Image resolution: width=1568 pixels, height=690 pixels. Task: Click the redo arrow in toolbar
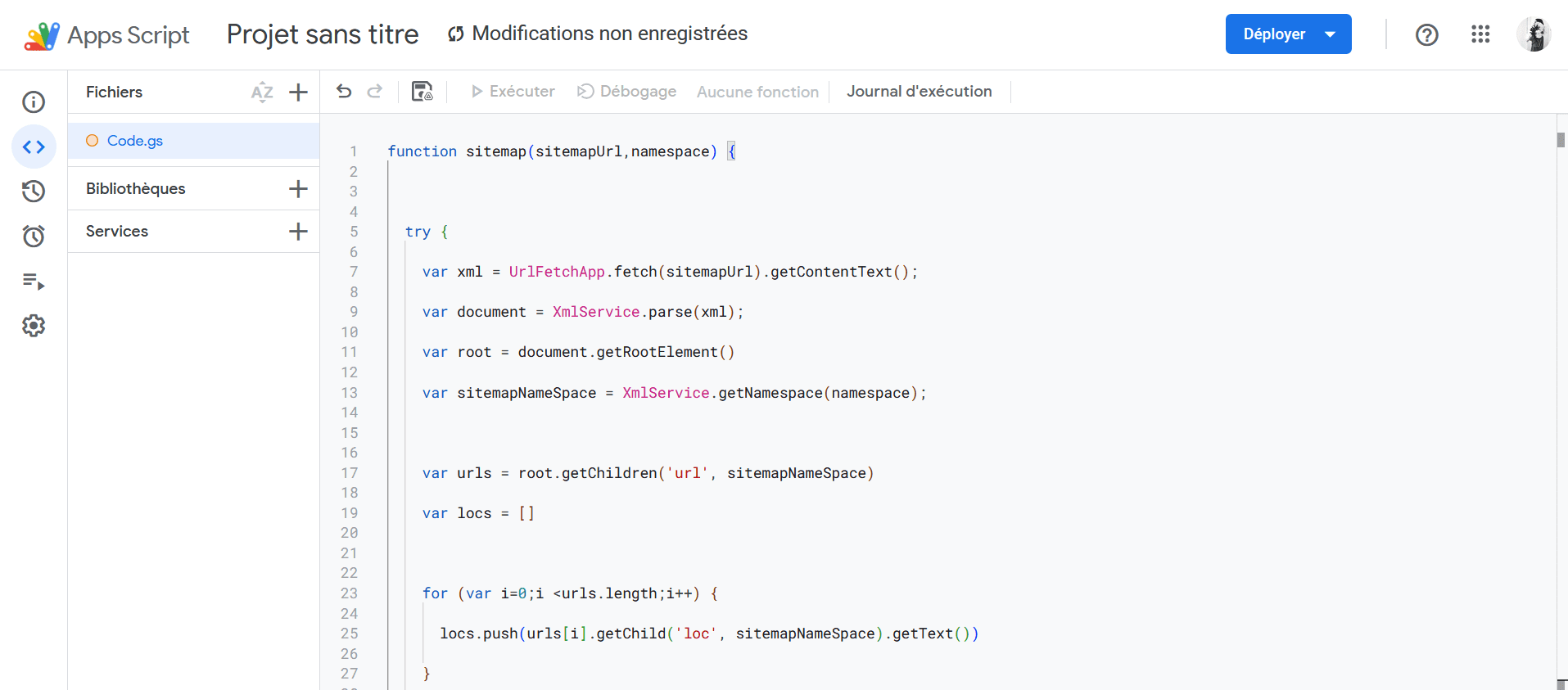point(375,92)
